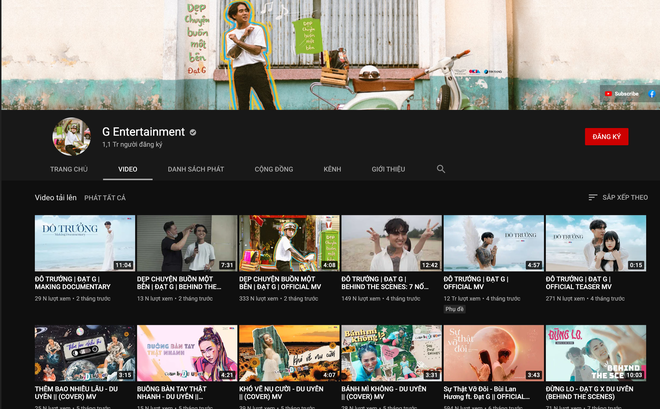Click title THÊM BAO NHIÊU LÂU - DU UYÊN
This screenshot has width=660, height=409.
76,393
